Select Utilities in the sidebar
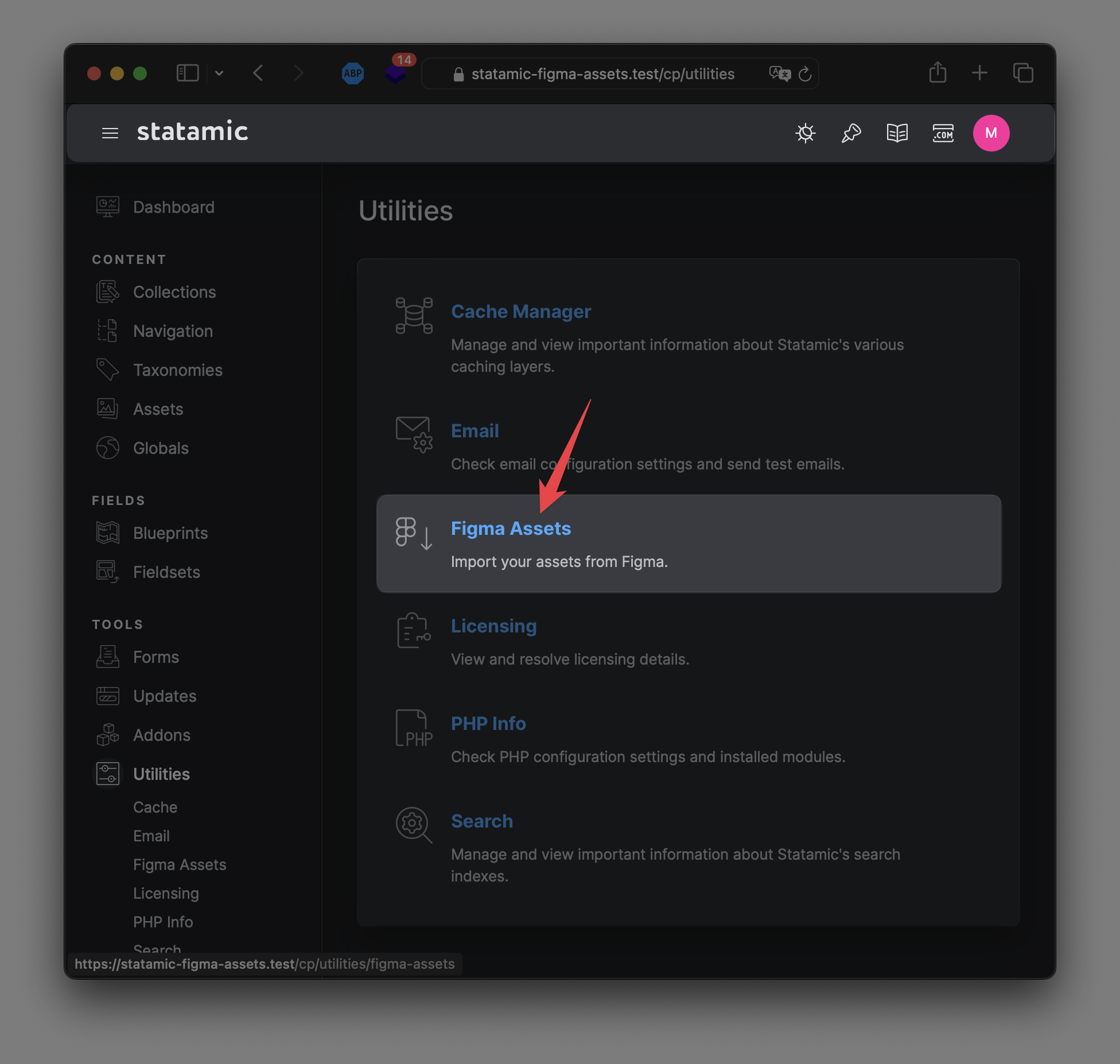The image size is (1120, 1064). pos(161,774)
